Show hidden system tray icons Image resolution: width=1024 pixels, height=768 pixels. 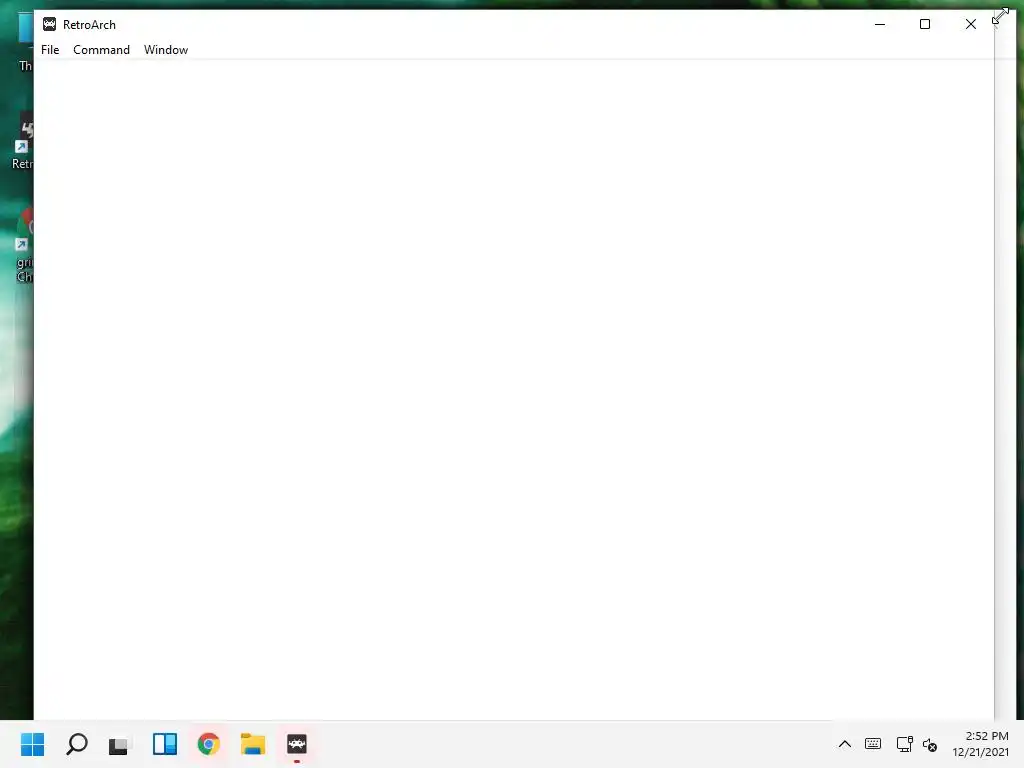coord(844,744)
